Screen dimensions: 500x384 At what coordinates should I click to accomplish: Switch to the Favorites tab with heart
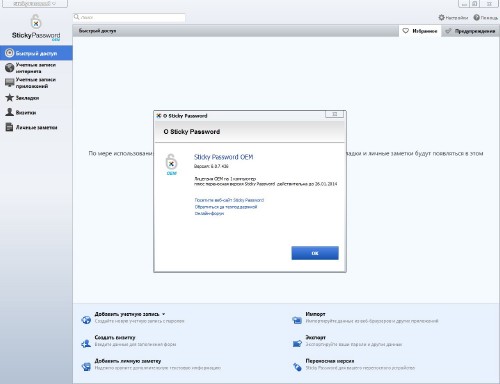point(420,31)
